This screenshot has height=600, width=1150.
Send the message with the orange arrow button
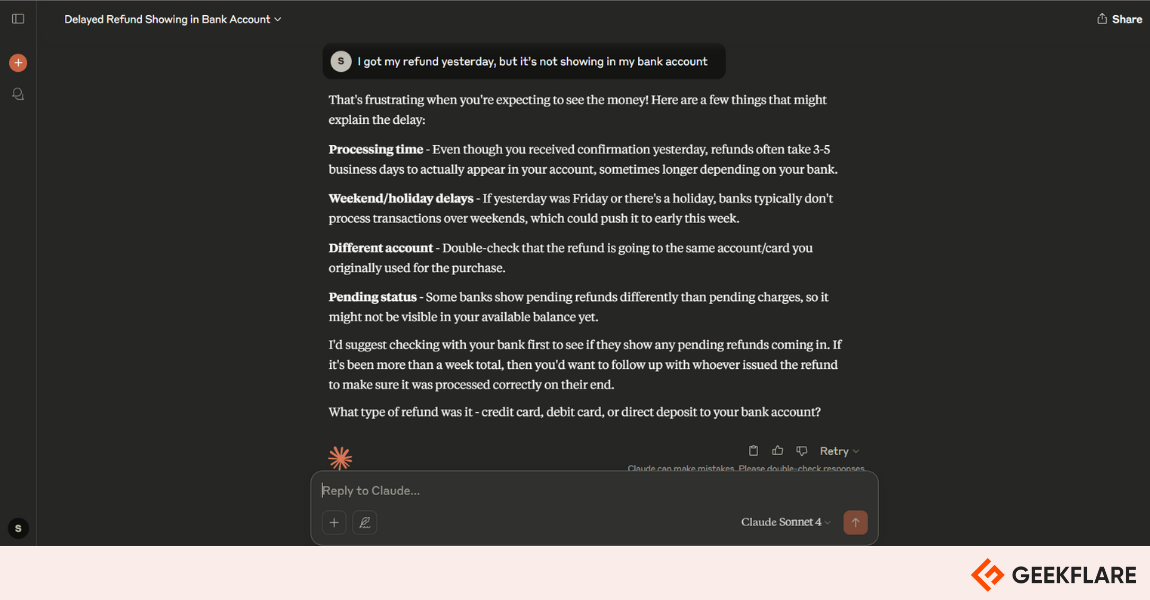click(855, 522)
